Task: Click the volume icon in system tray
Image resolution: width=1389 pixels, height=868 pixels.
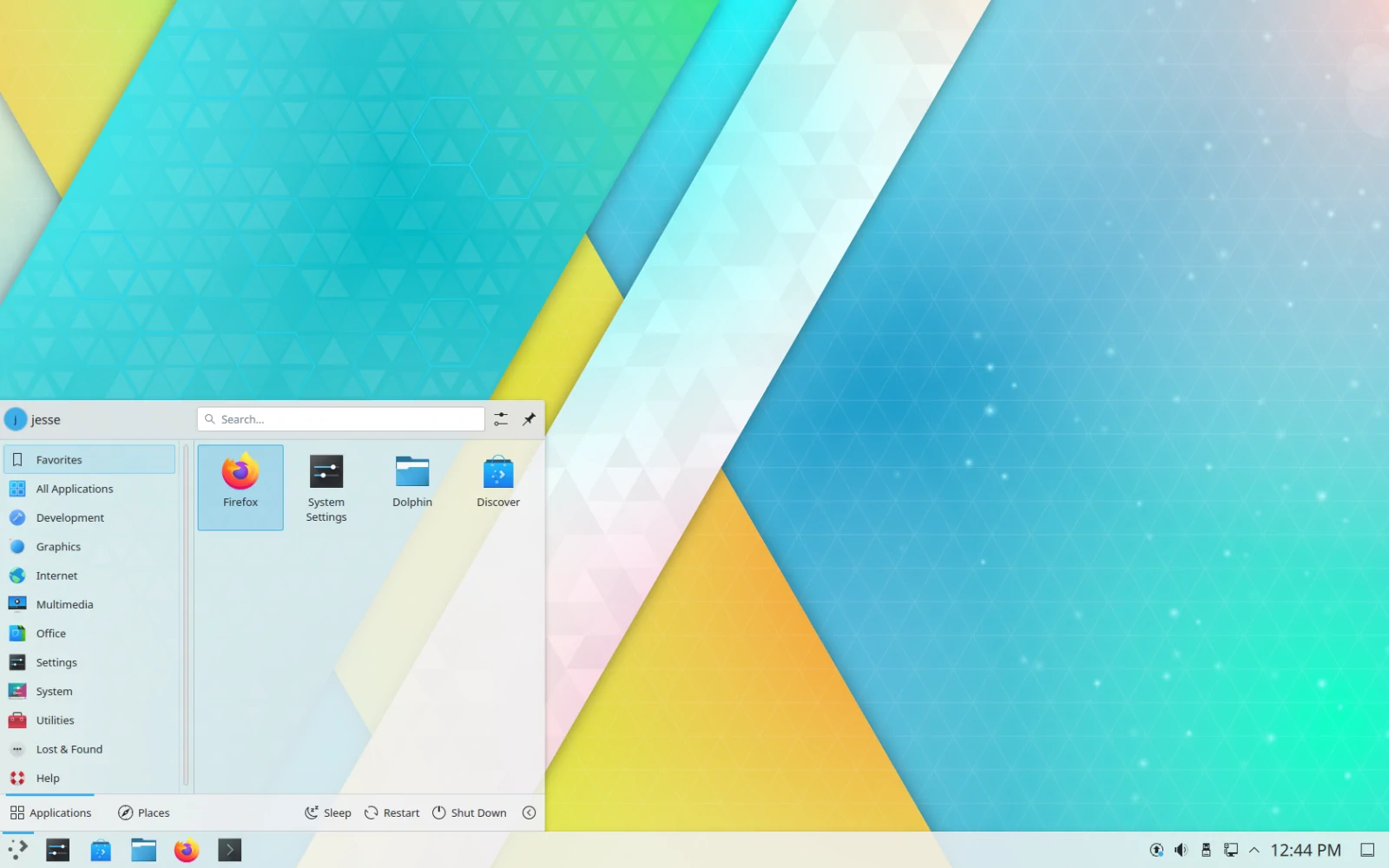Action: [1181, 850]
